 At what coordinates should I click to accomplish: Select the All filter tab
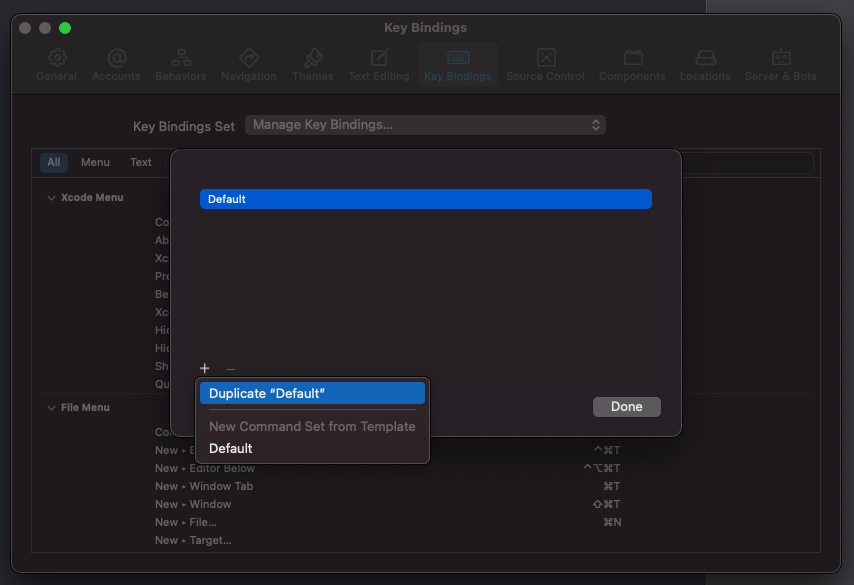(53, 162)
